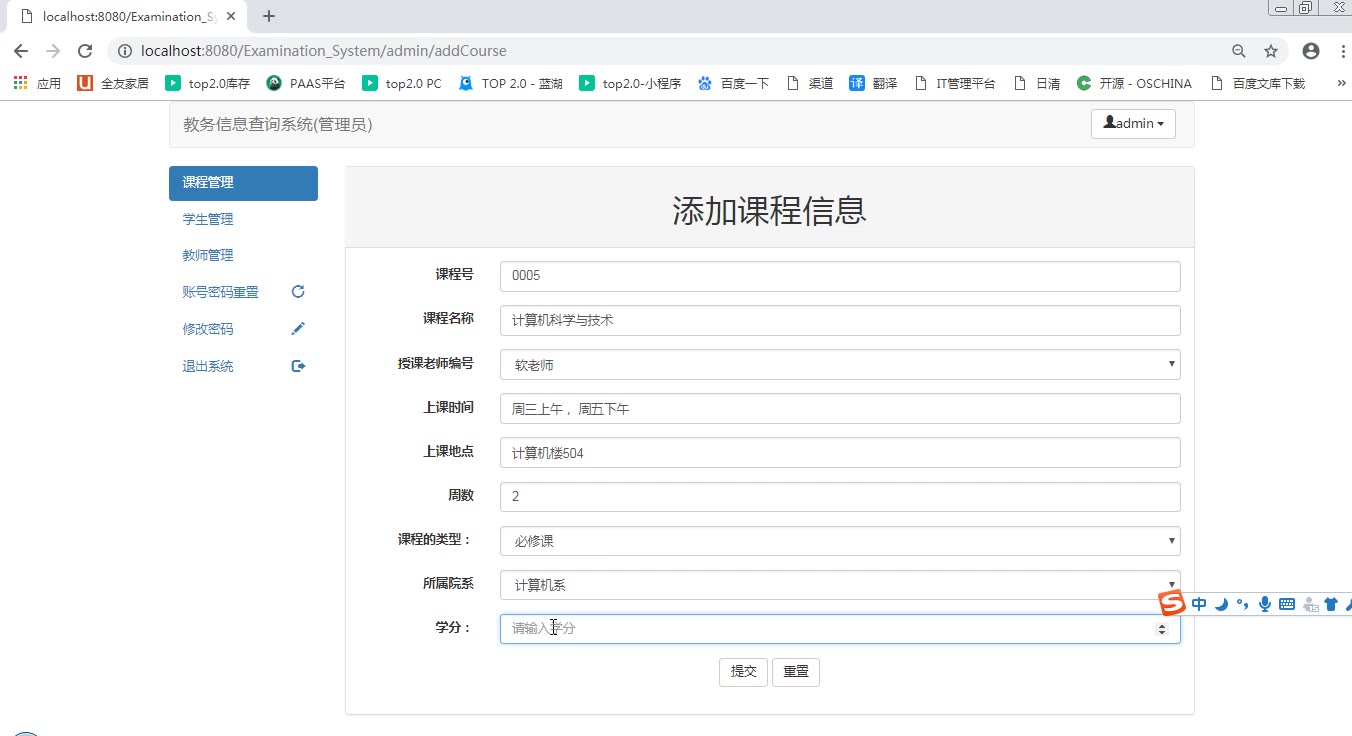The height and width of the screenshot is (736, 1352).
Task: Open the IT管理平台 bookmark
Action: [x=955, y=83]
